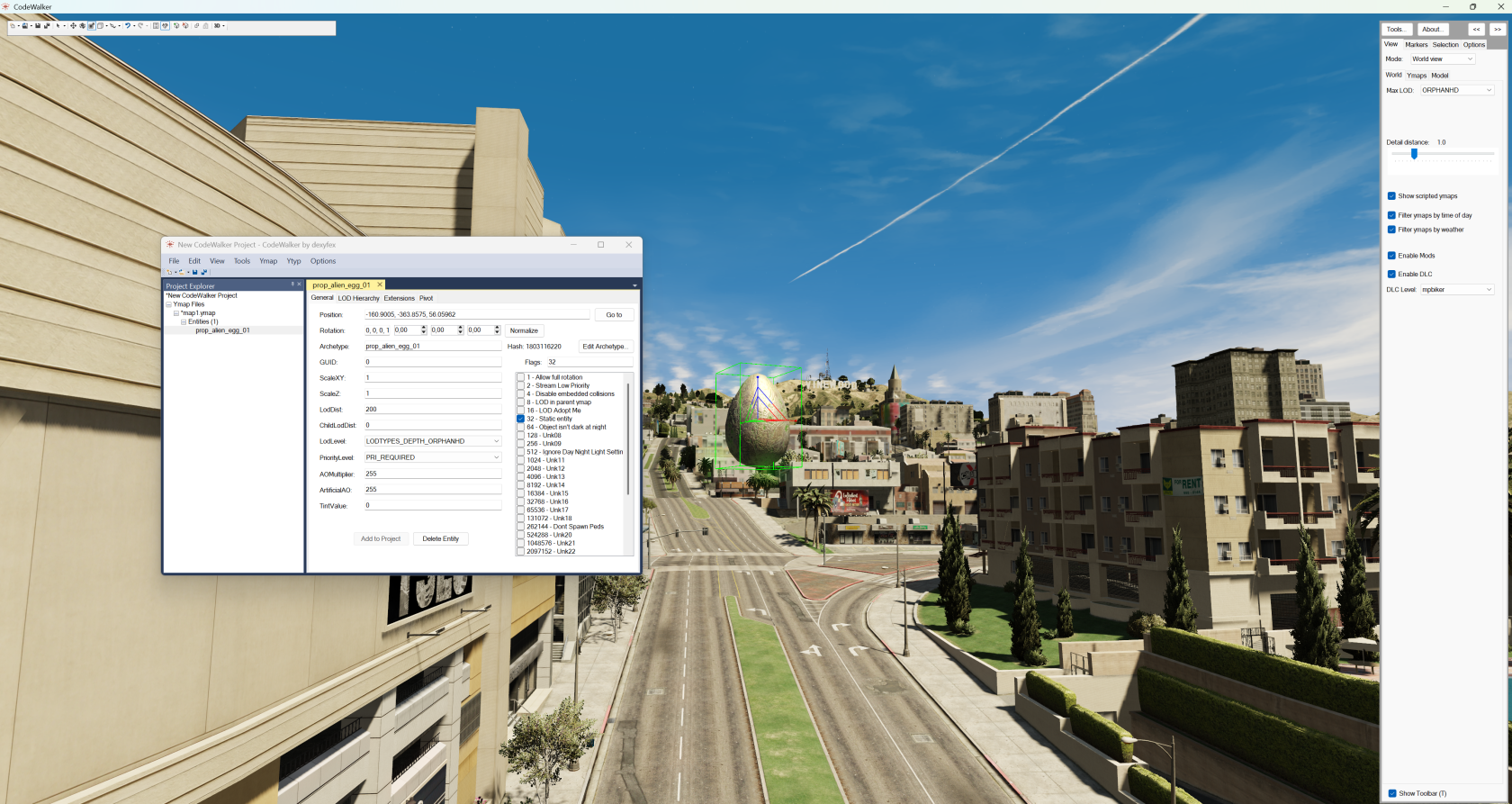
Task: Disable the Enable Mods checkbox
Action: tap(1391, 256)
